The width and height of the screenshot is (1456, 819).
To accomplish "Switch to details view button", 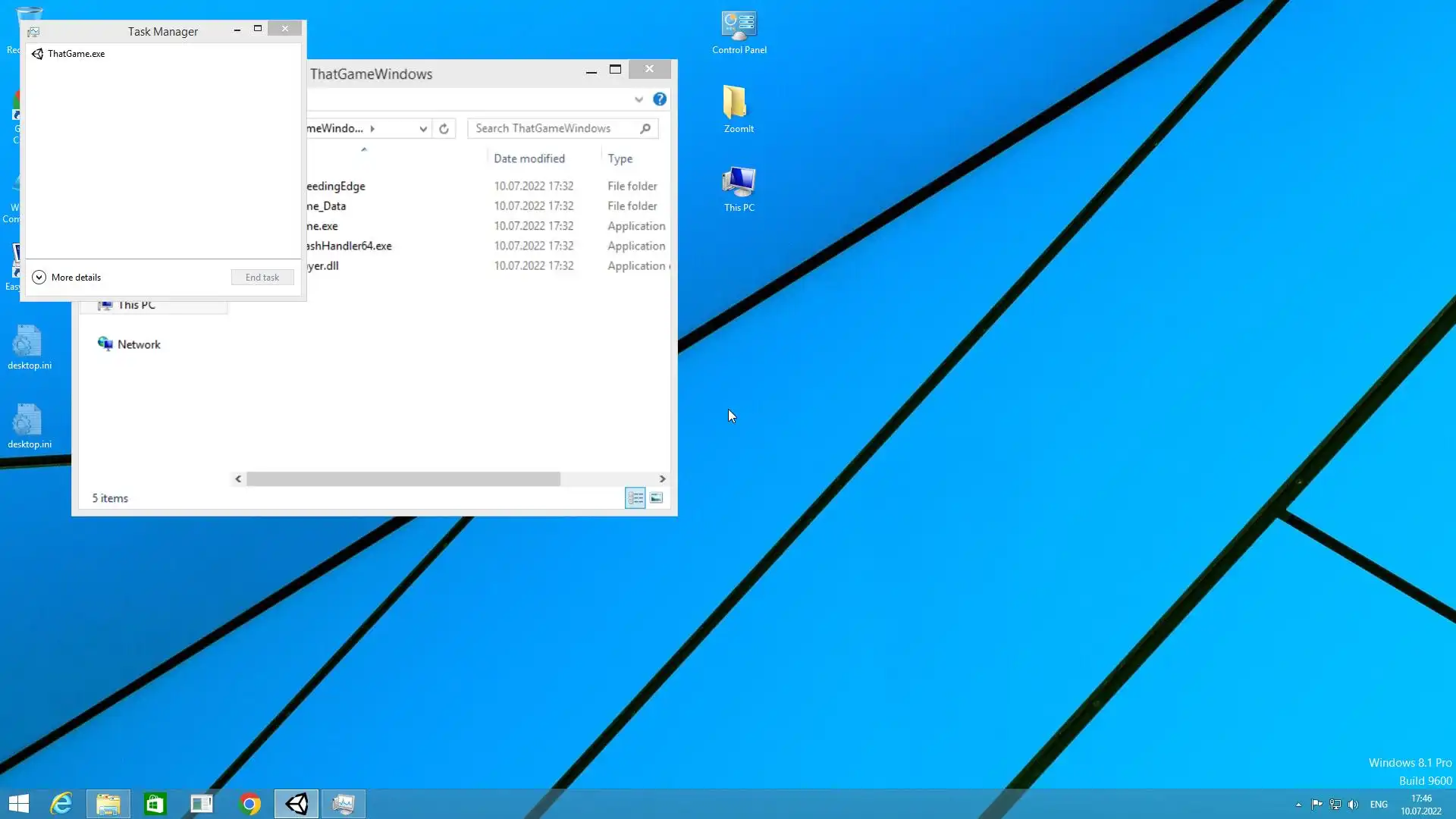I will coord(635,498).
